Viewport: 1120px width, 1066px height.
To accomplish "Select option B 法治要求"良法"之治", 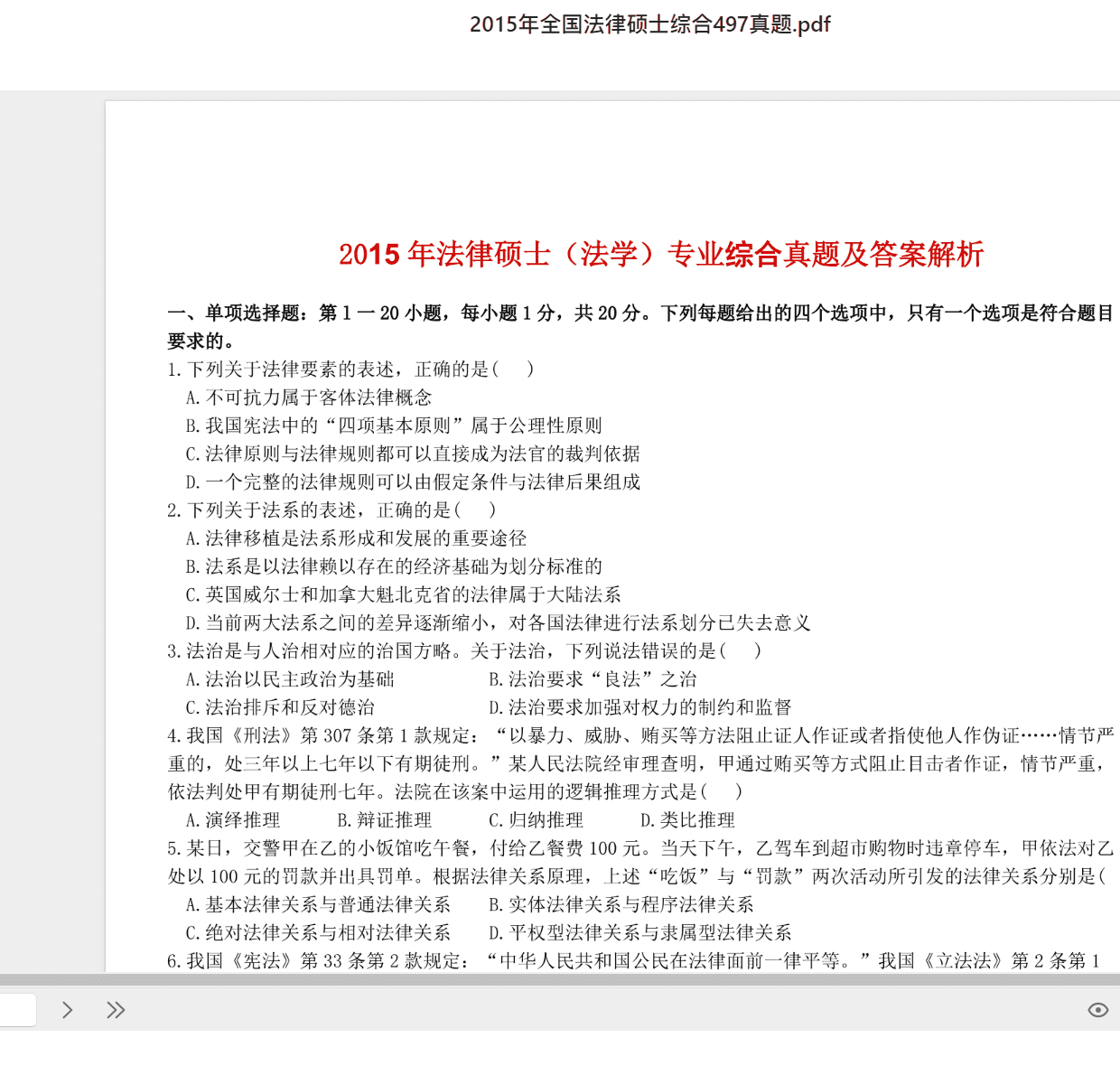I will 593,679.
